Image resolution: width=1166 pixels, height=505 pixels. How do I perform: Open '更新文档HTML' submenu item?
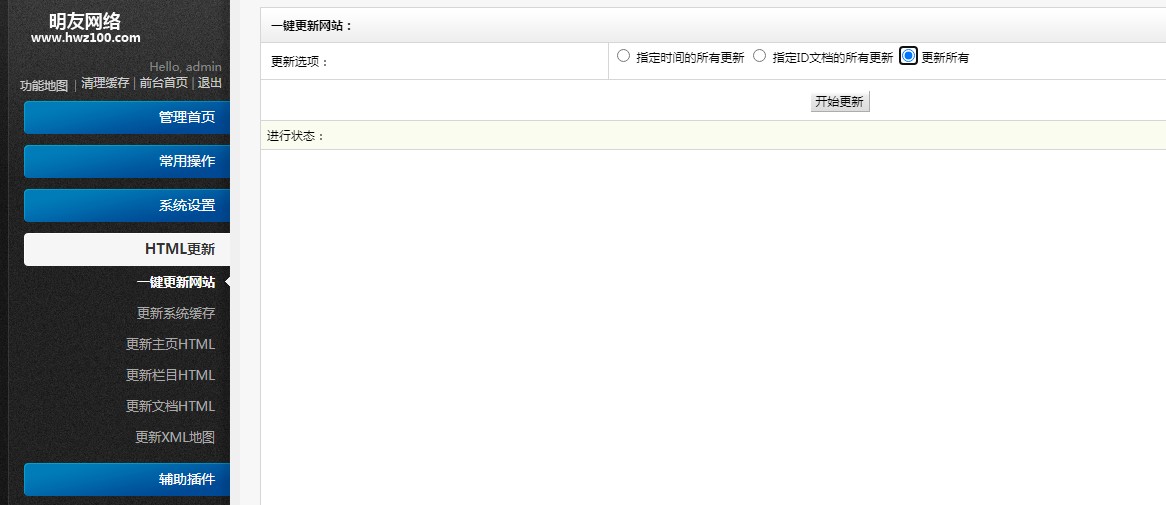[x=170, y=407]
